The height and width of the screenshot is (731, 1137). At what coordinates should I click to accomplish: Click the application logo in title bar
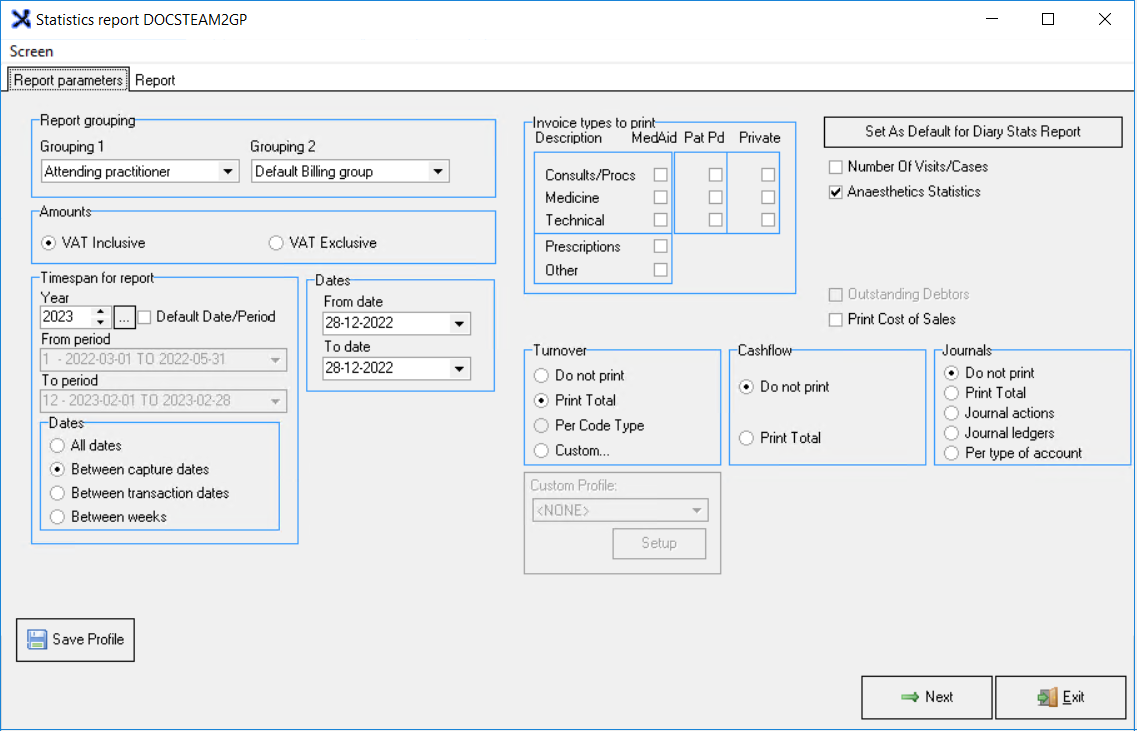(20, 19)
